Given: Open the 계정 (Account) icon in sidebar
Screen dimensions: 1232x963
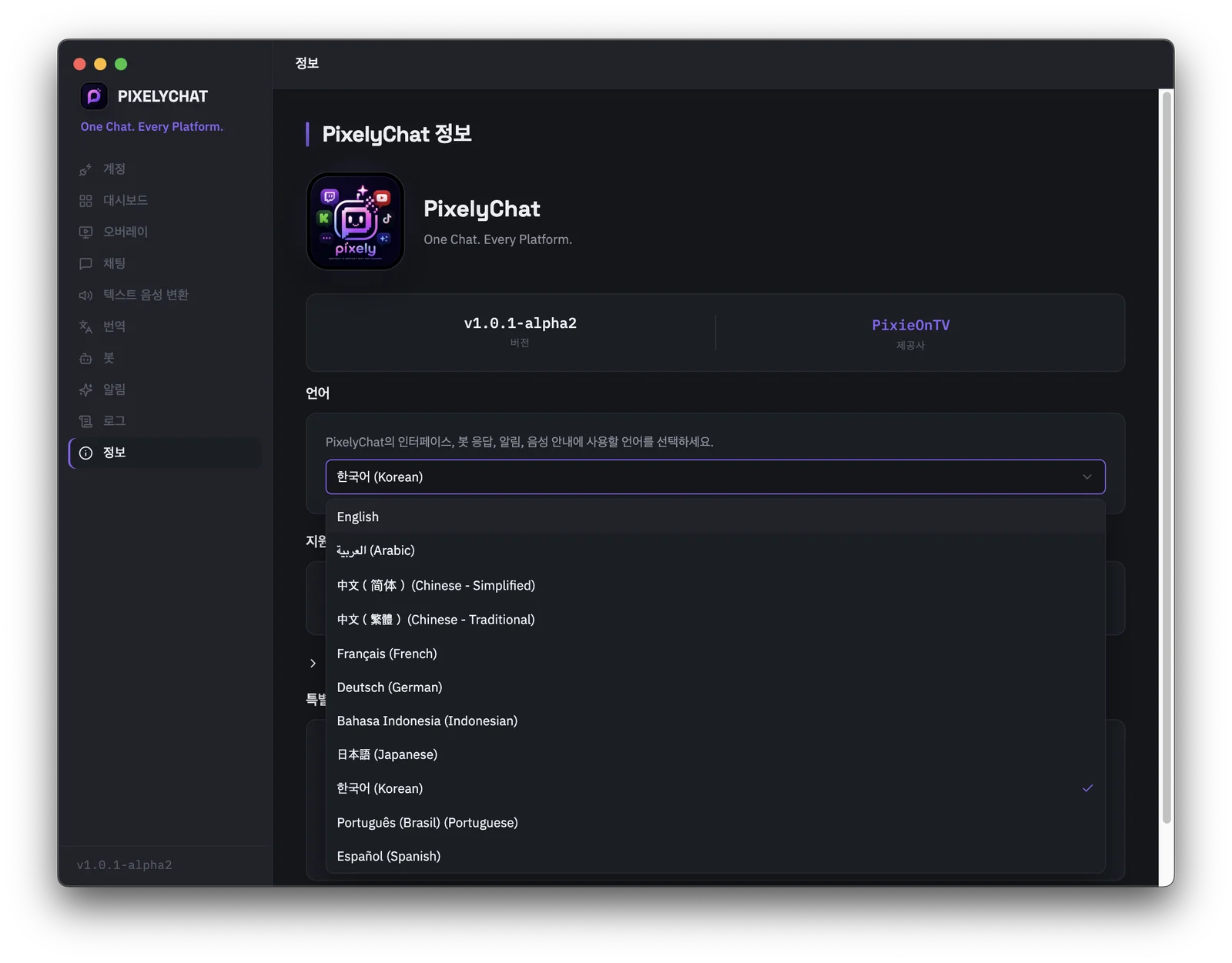Looking at the screenshot, I should tap(85, 169).
